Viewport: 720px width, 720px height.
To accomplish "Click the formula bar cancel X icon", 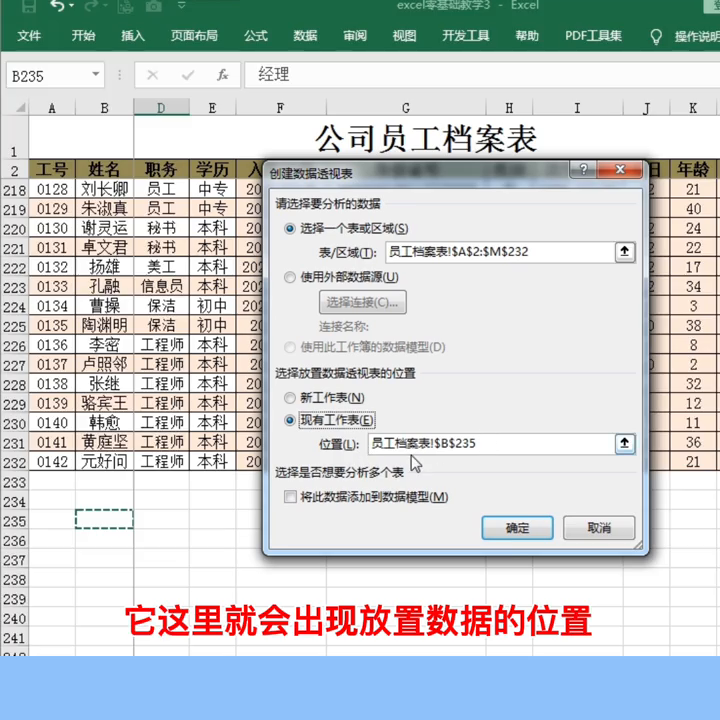I will click(153, 75).
